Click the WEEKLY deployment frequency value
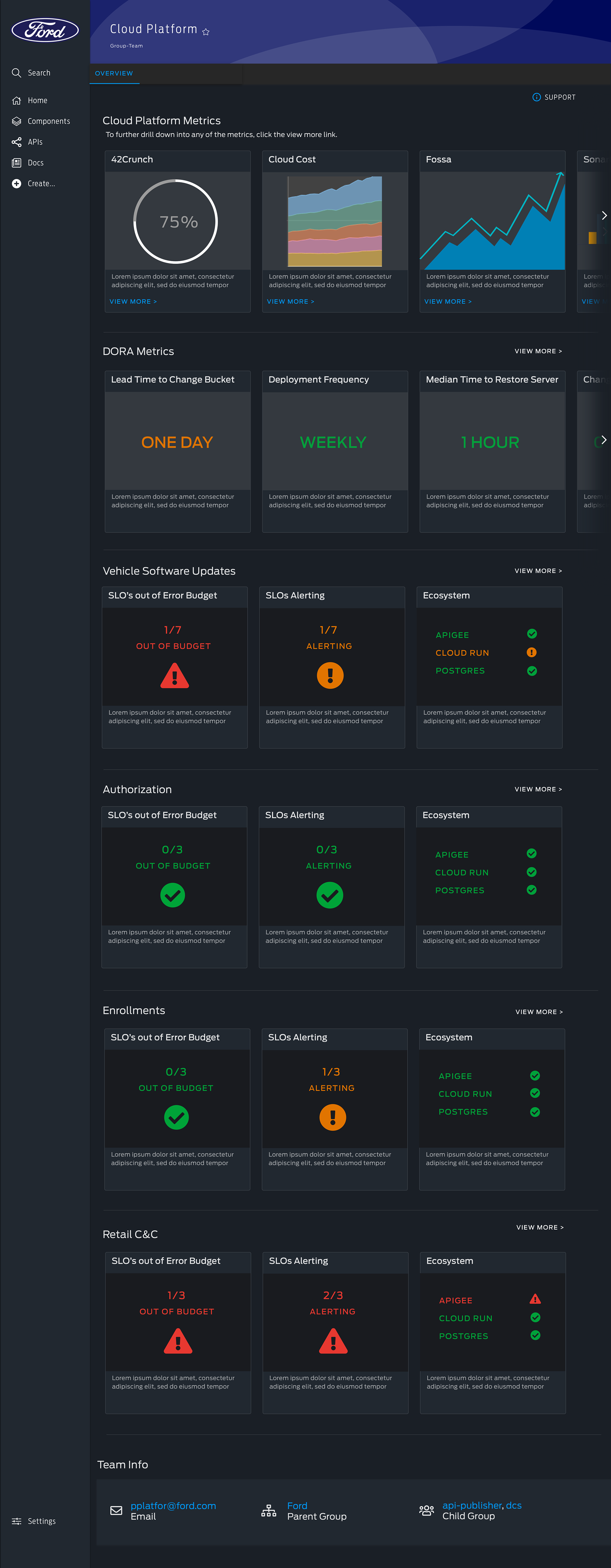The image size is (611, 1568). (x=333, y=443)
